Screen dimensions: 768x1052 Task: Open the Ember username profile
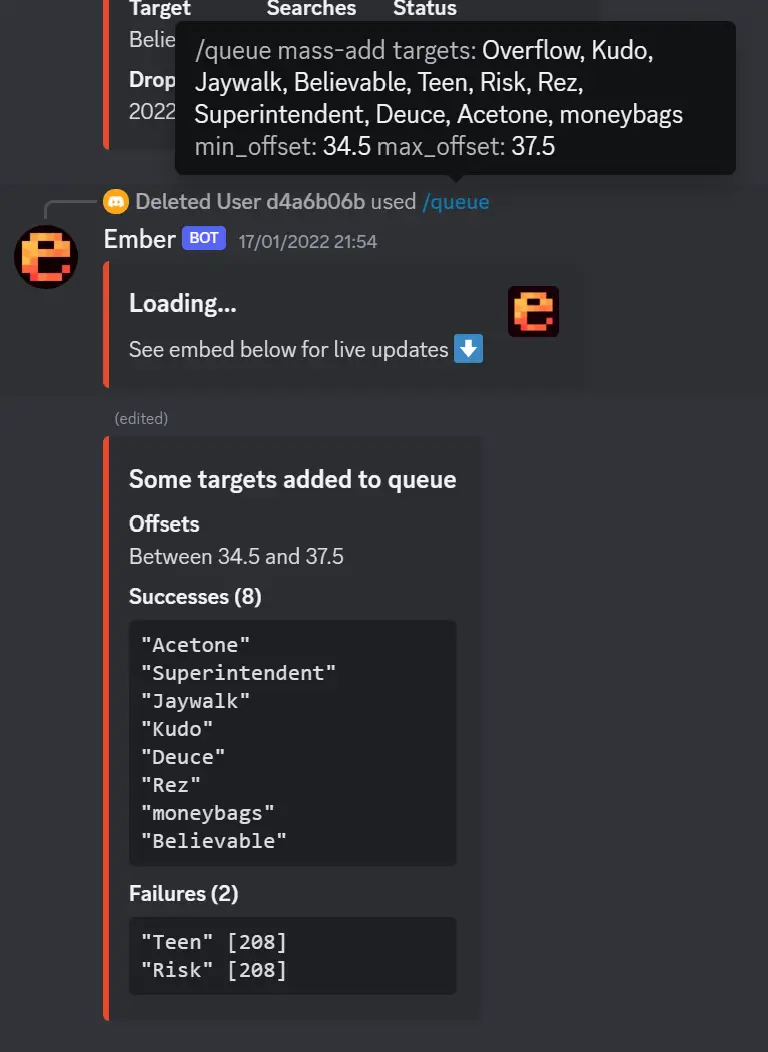(139, 239)
